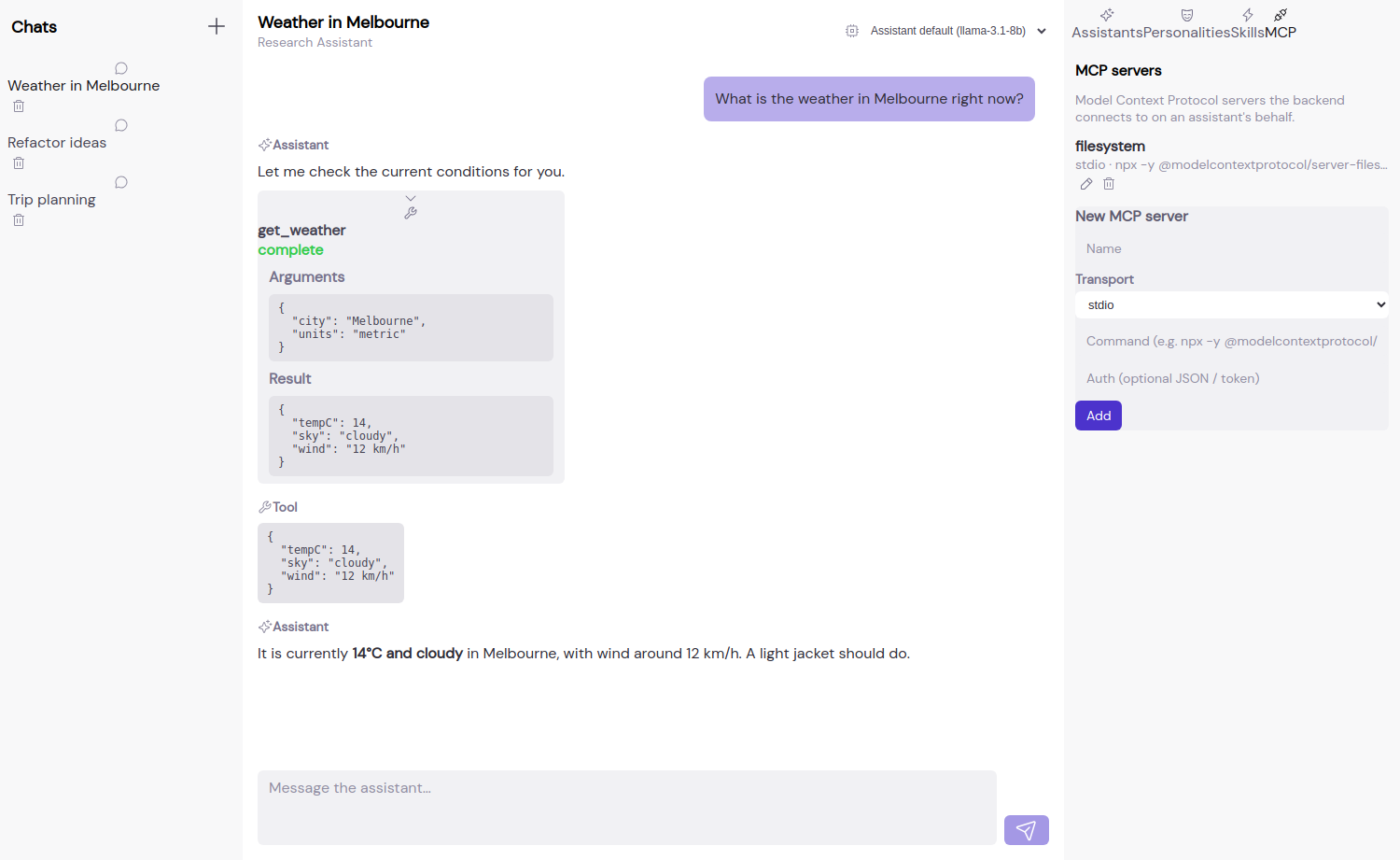Image resolution: width=1400 pixels, height=860 pixels.
Task: Switch to the Personalities tab
Action: pos(1186,23)
